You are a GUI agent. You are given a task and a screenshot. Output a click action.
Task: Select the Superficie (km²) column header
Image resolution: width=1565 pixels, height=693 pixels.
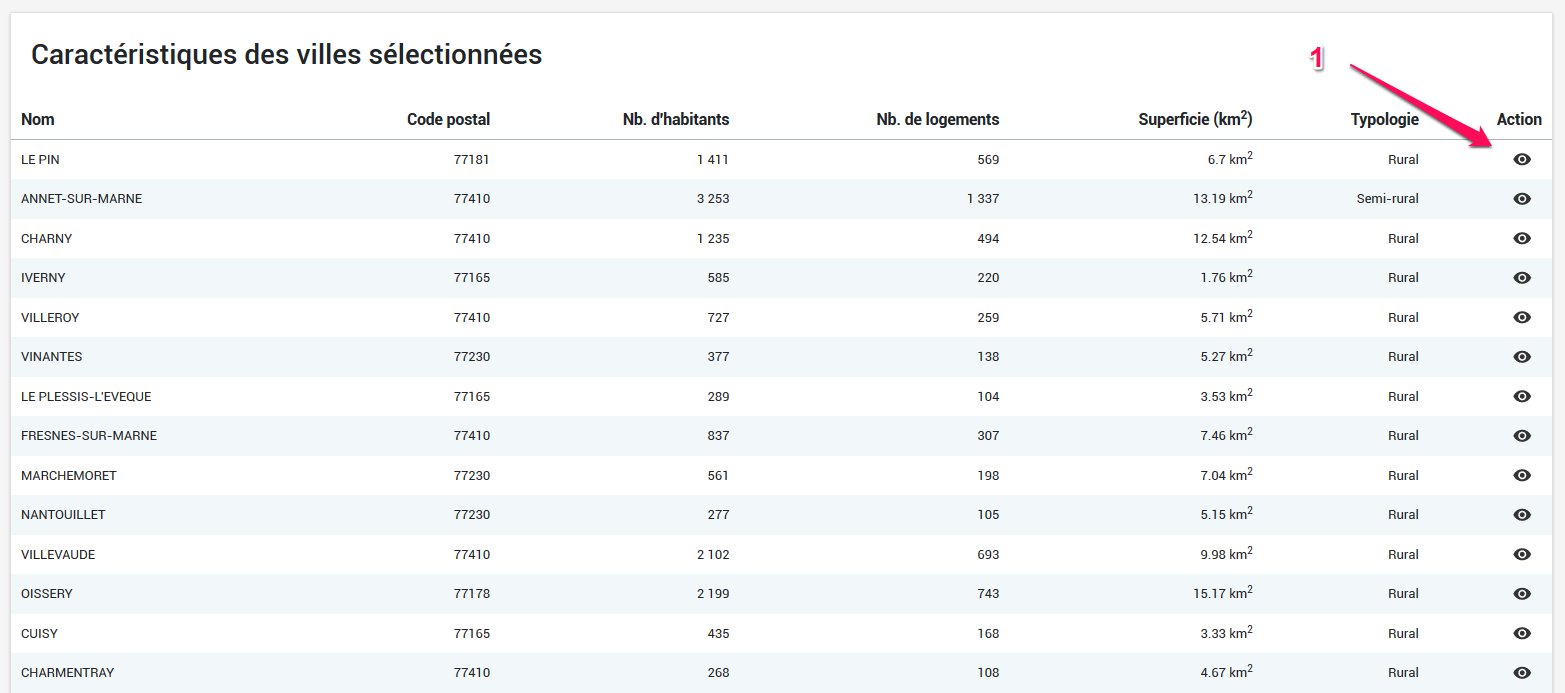[1195, 120]
